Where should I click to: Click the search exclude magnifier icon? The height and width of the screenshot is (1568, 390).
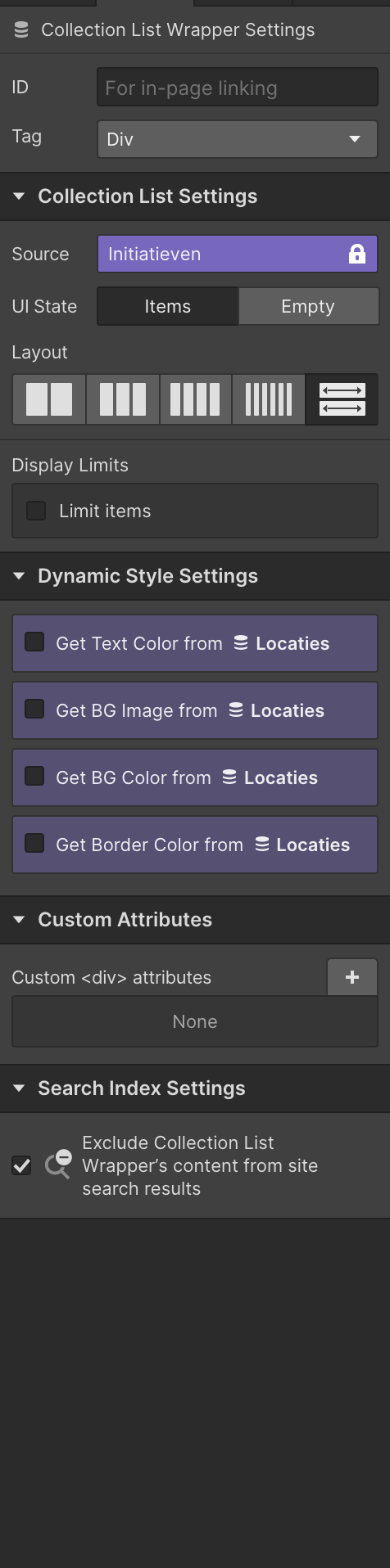click(x=58, y=1164)
